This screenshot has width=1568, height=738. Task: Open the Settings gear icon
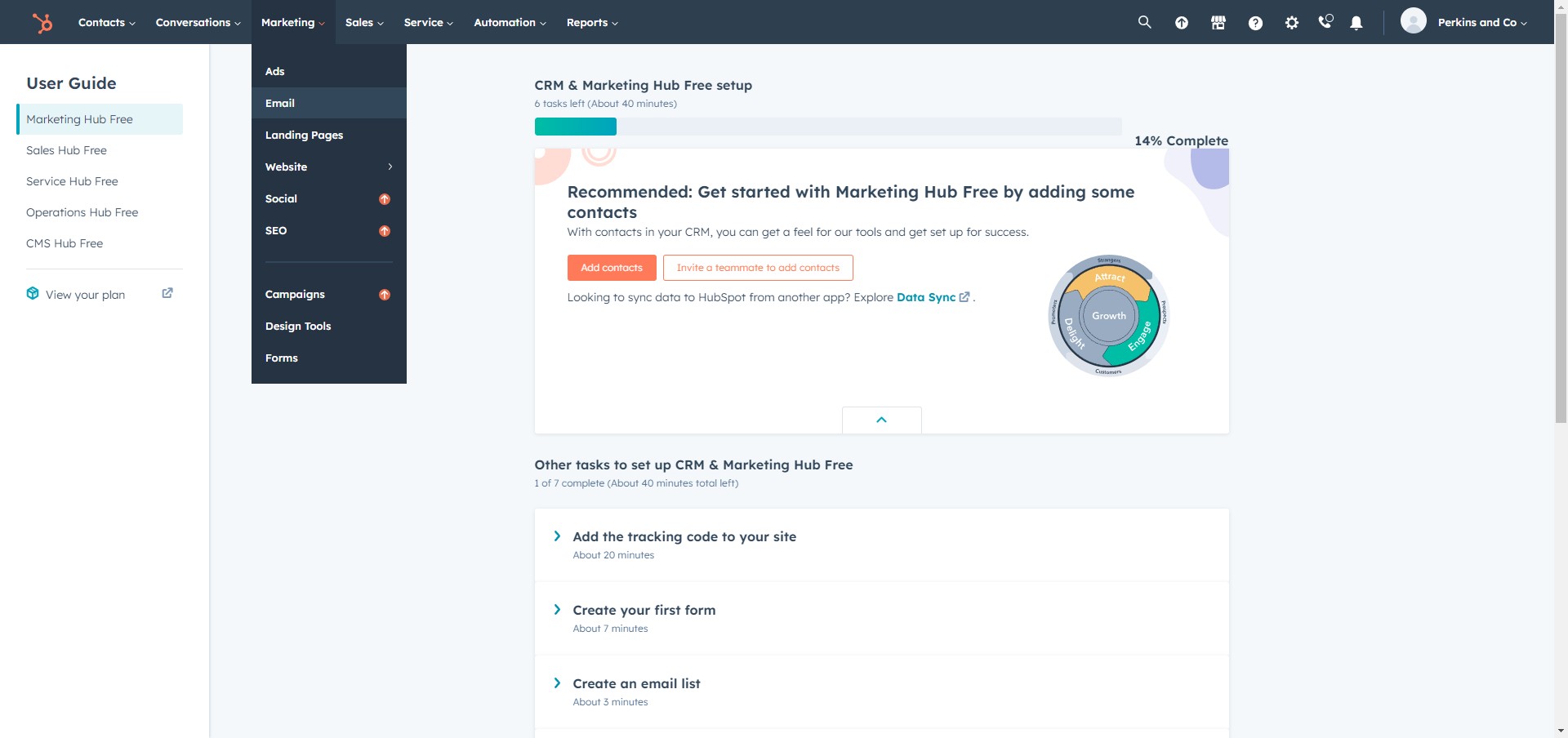tap(1291, 23)
